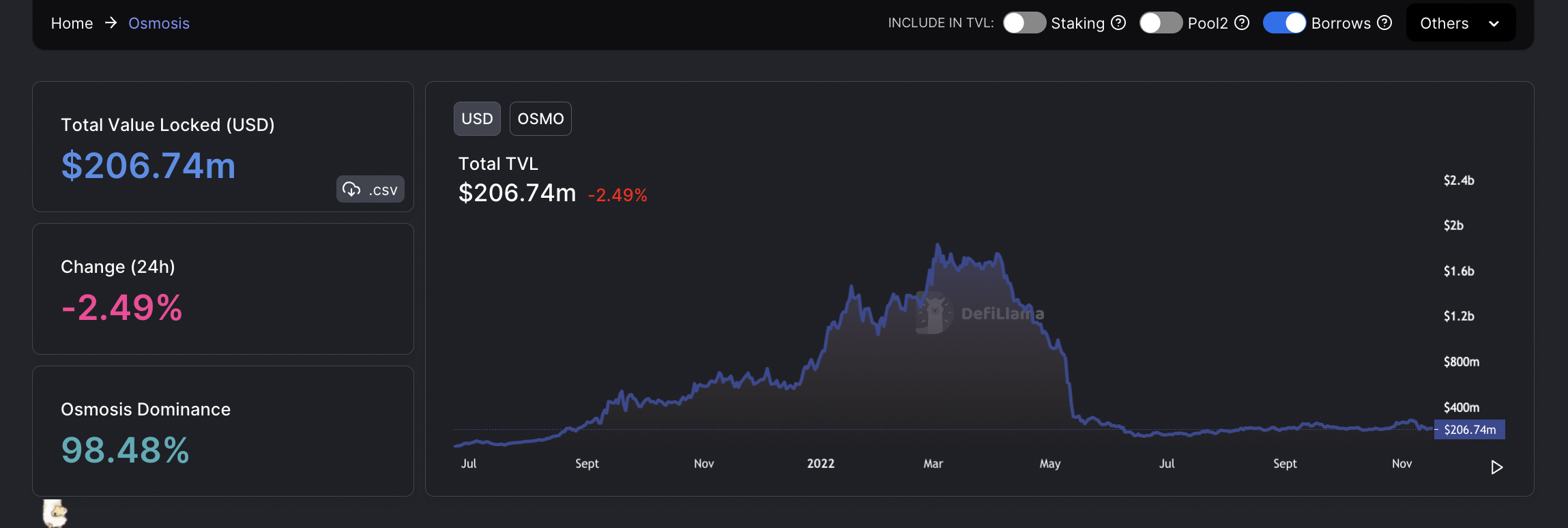Click the -2.49% Change (24h) value
1568x528 pixels.
(121, 308)
